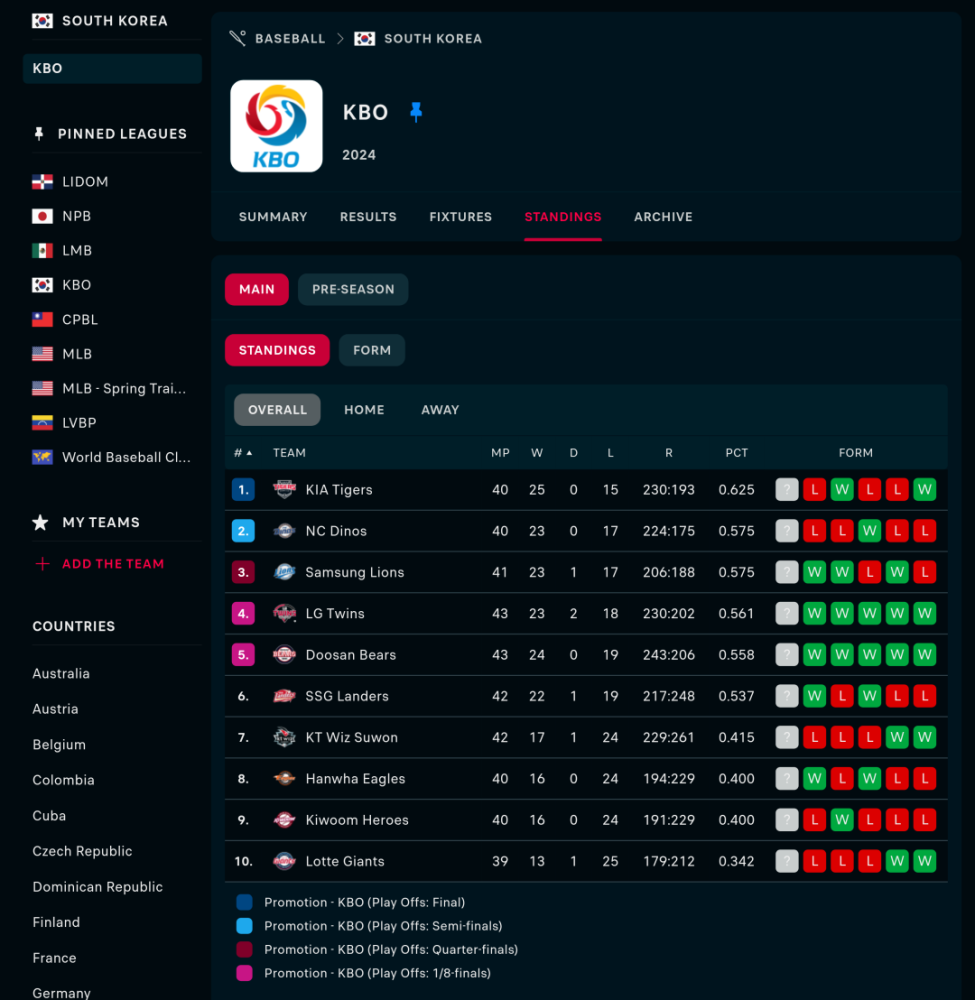Viewport: 975px width, 1000px height.
Task: Click Doosan Bears team name
Action: [x=351, y=655]
